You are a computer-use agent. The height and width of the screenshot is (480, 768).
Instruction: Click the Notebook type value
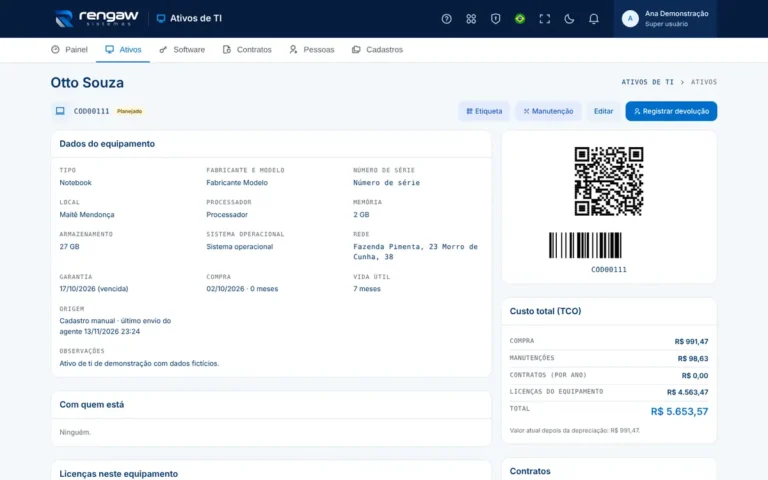(x=75, y=183)
